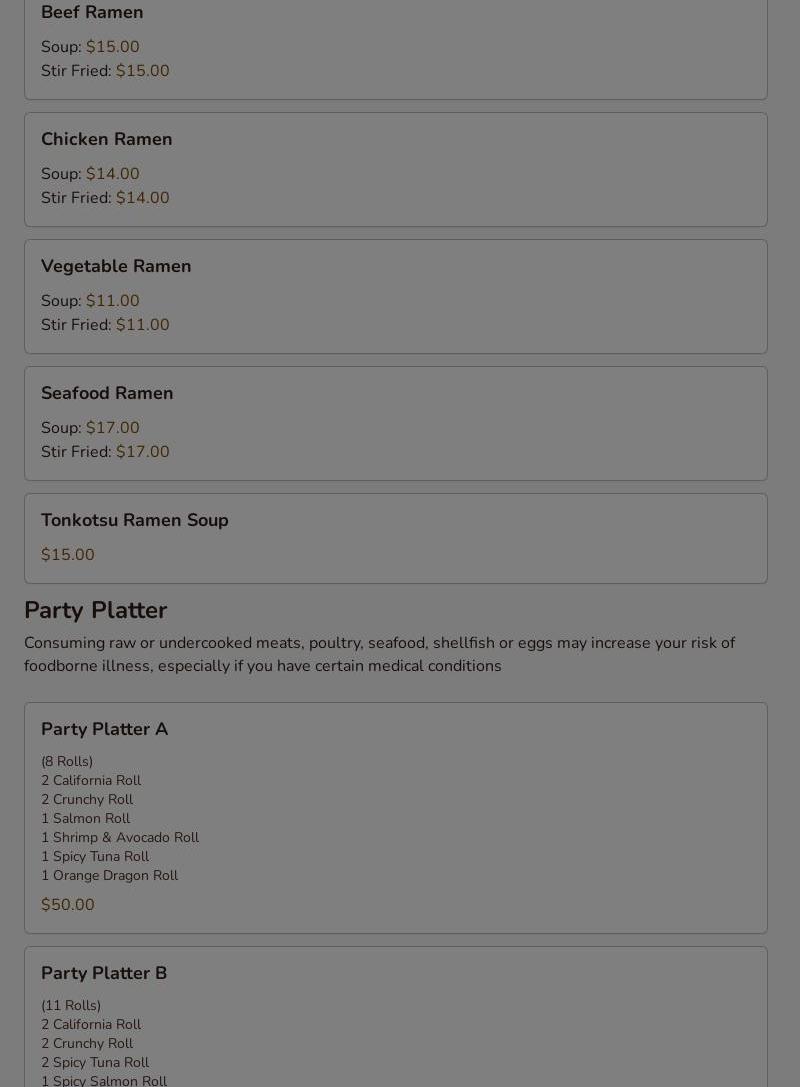
Task: Click the raw food consumption warning text
Action: tap(380, 654)
